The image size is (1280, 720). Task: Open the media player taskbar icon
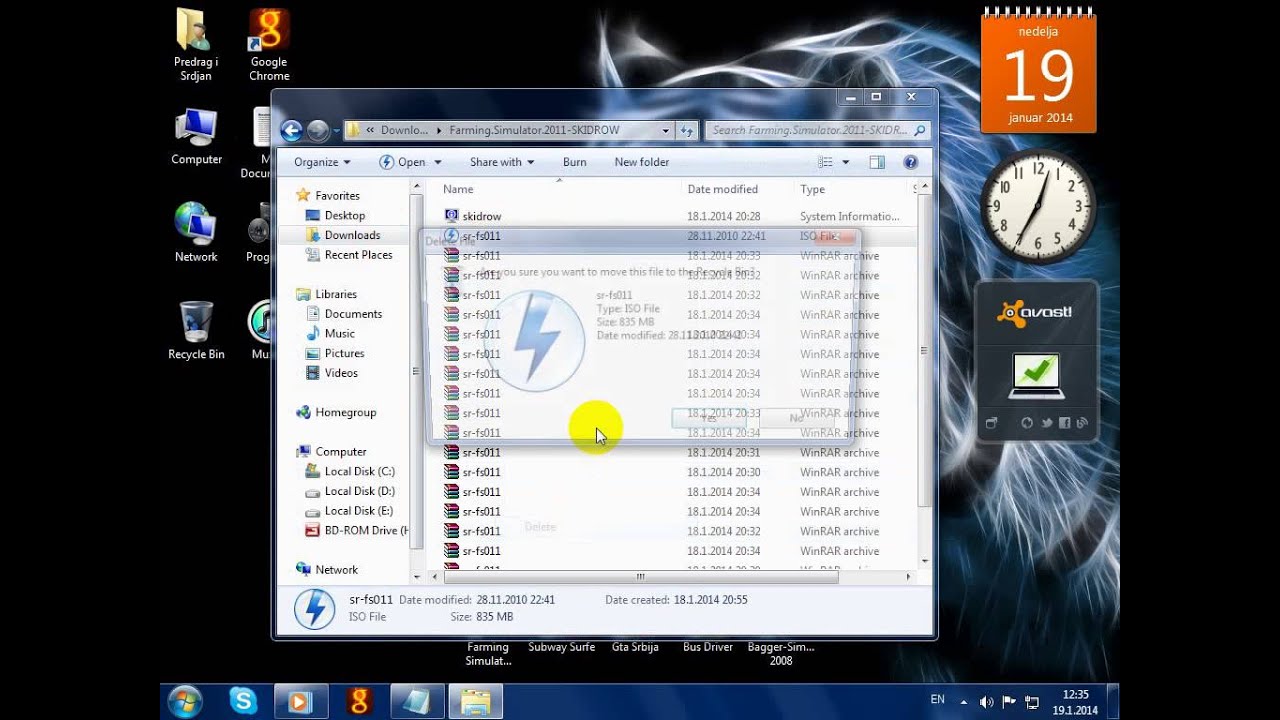point(300,701)
